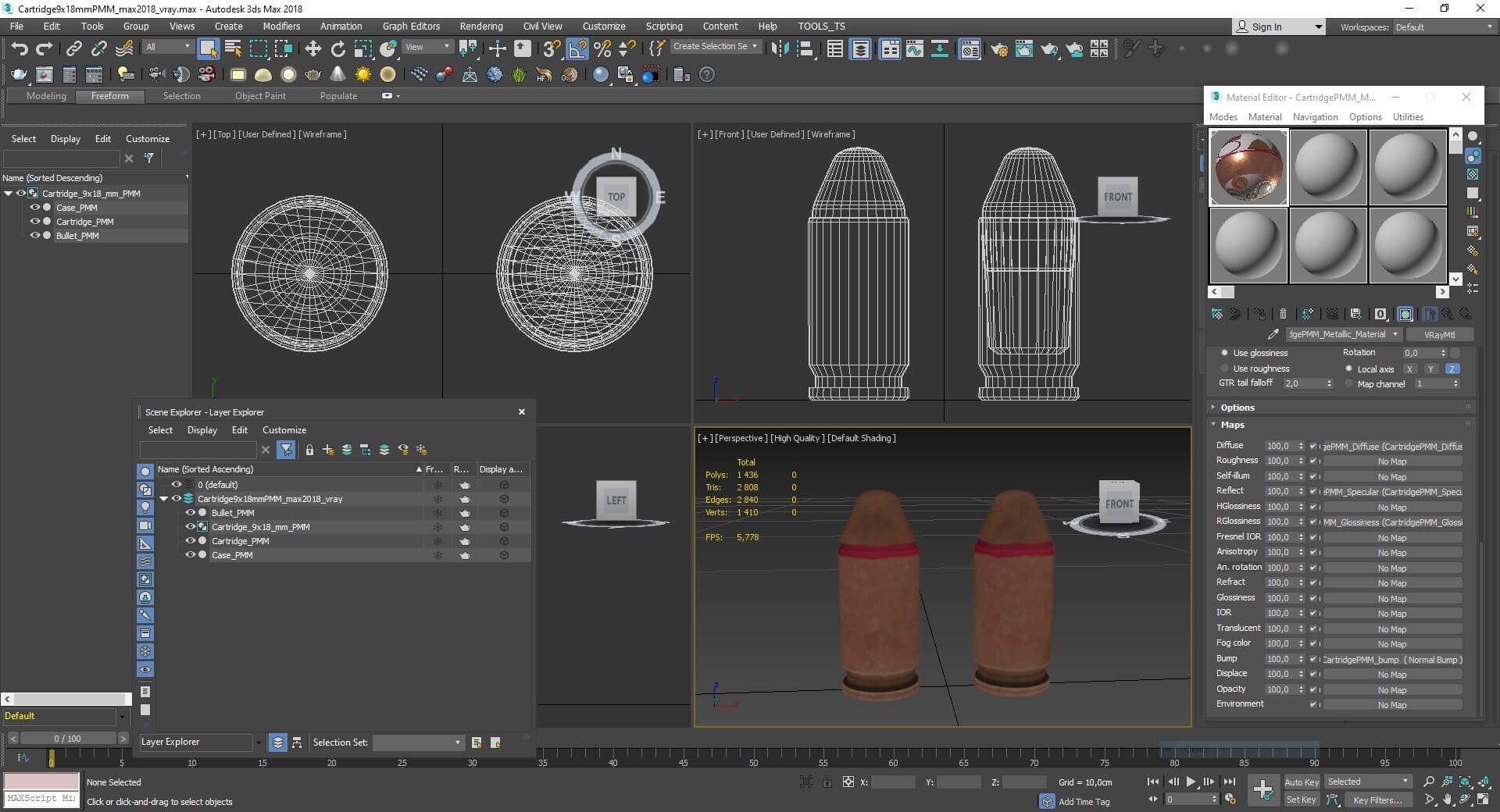Select the Move transform tool
The height and width of the screenshot is (812, 1500).
pos(312,49)
